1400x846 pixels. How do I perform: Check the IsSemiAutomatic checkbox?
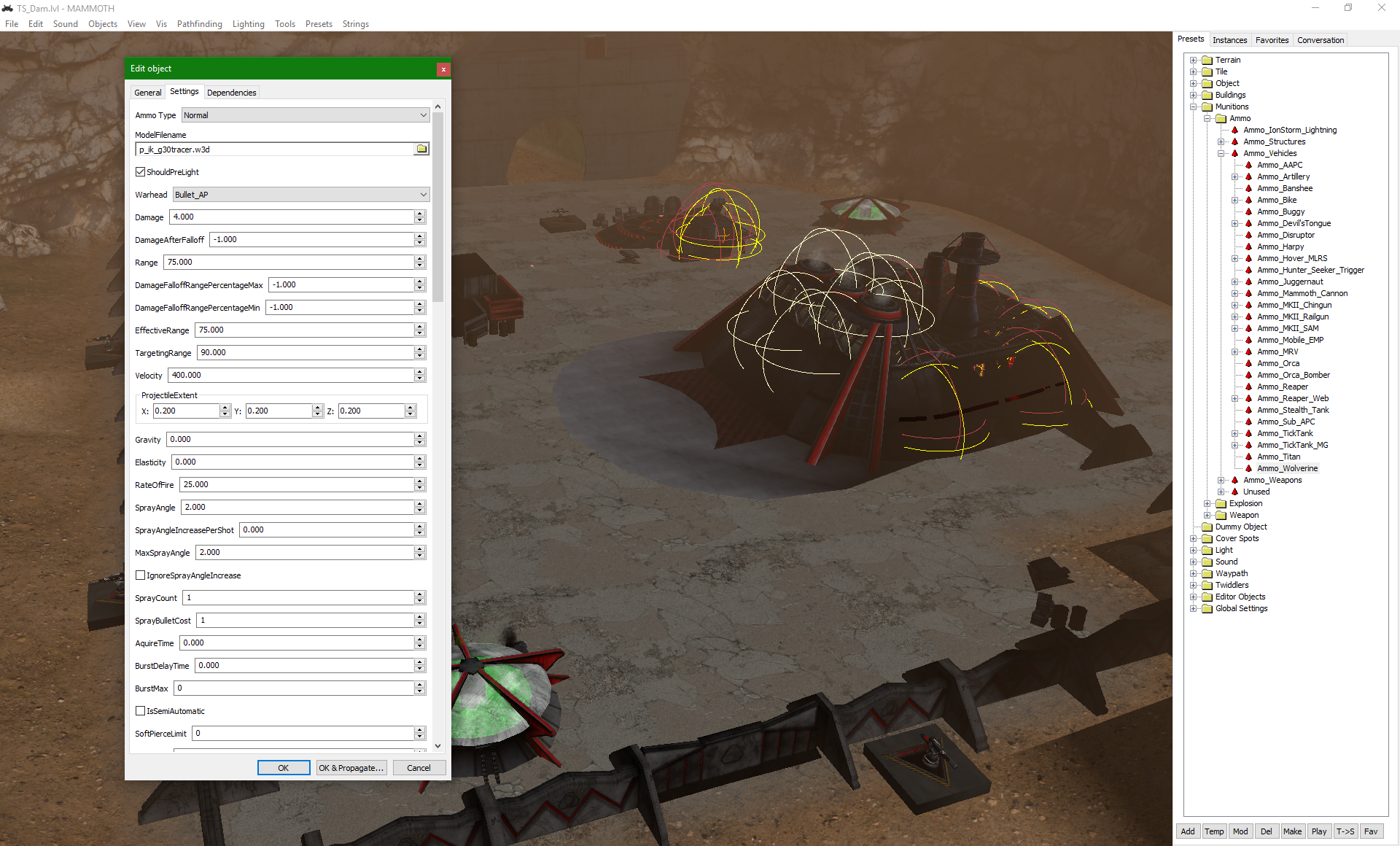(141, 711)
